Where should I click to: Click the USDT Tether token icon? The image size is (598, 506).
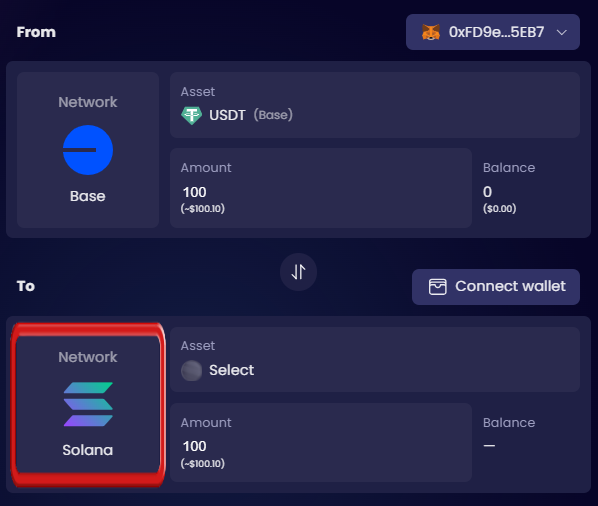[x=191, y=115]
